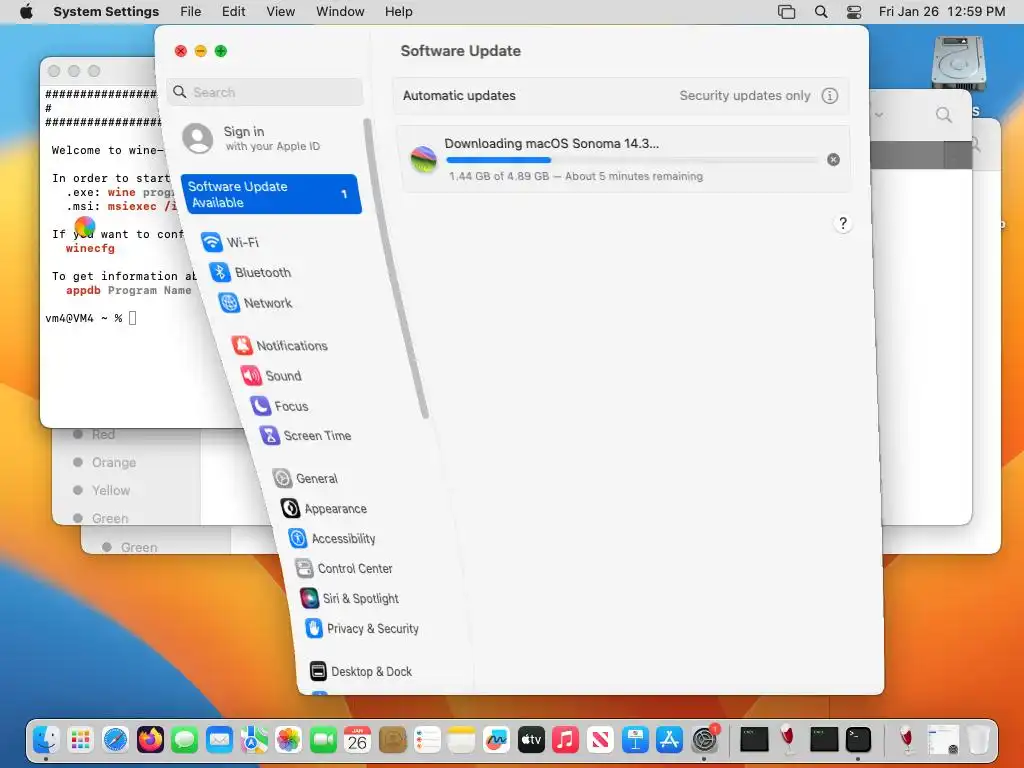The image size is (1024, 768).
Task: Select the hard disk icon on the desktop
Action: [959, 63]
